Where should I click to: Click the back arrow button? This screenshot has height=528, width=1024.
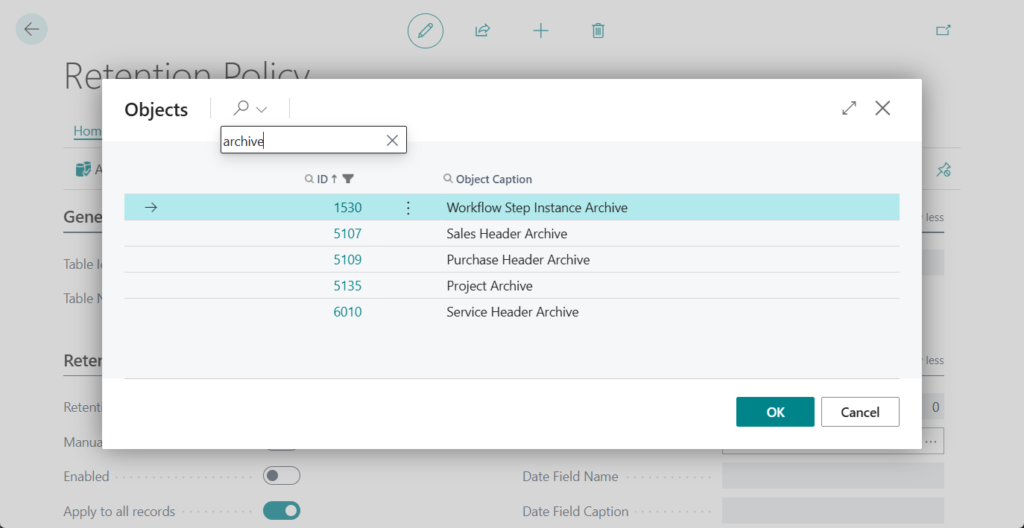(31, 29)
